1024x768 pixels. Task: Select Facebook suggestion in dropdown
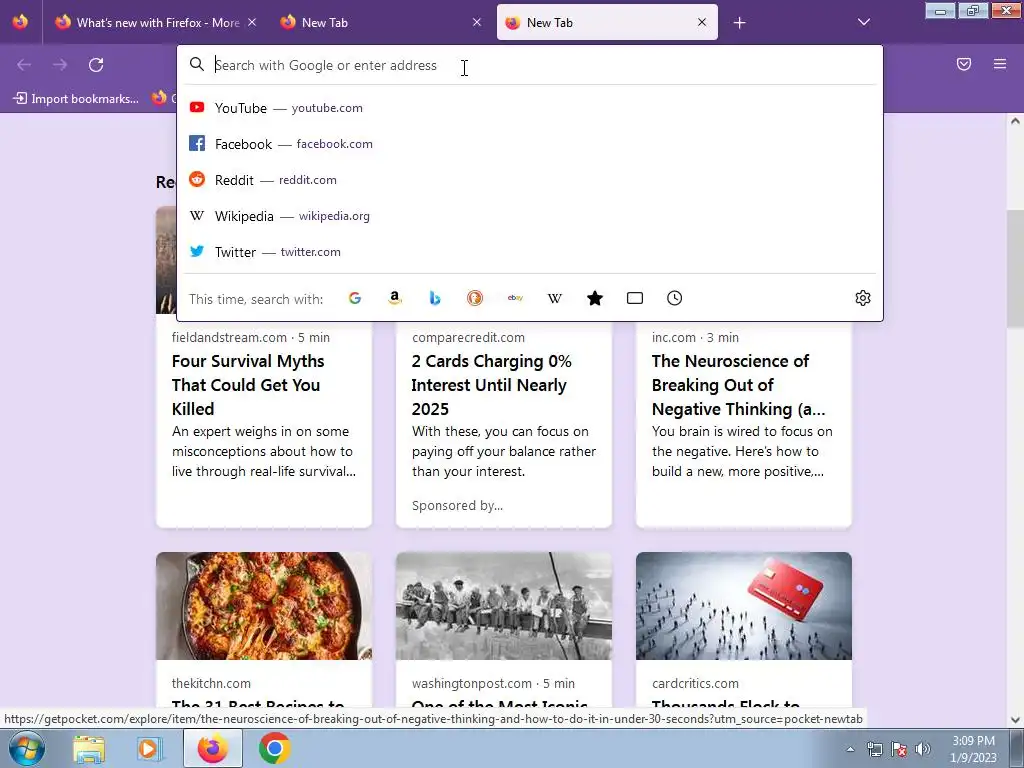pyautogui.click(x=530, y=144)
